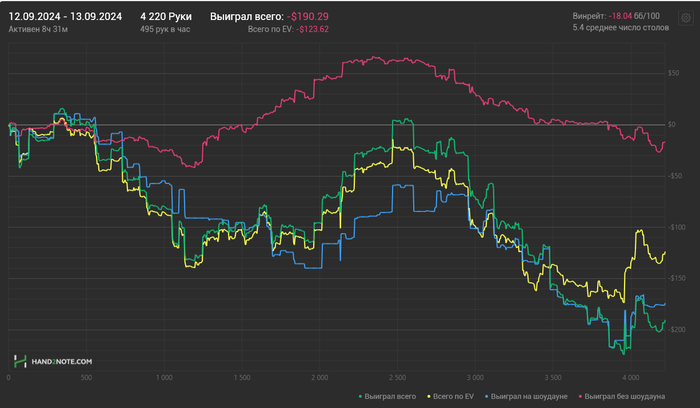The image size is (700, 408).
Task: Select the date range '12.09.2024 - 13.09.2024'
Action: (x=65, y=17)
